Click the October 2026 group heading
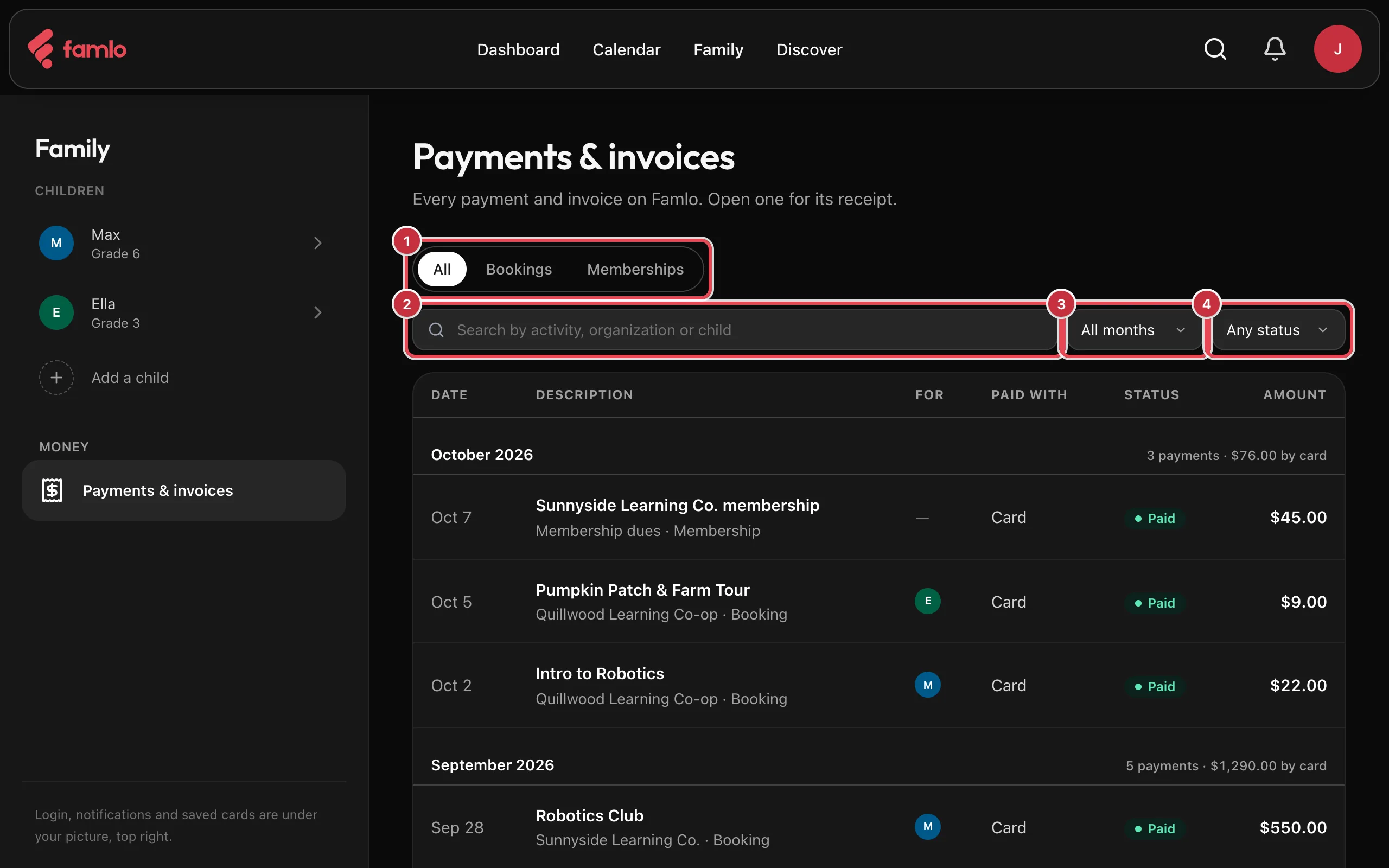This screenshot has height=868, width=1389. pos(482,455)
